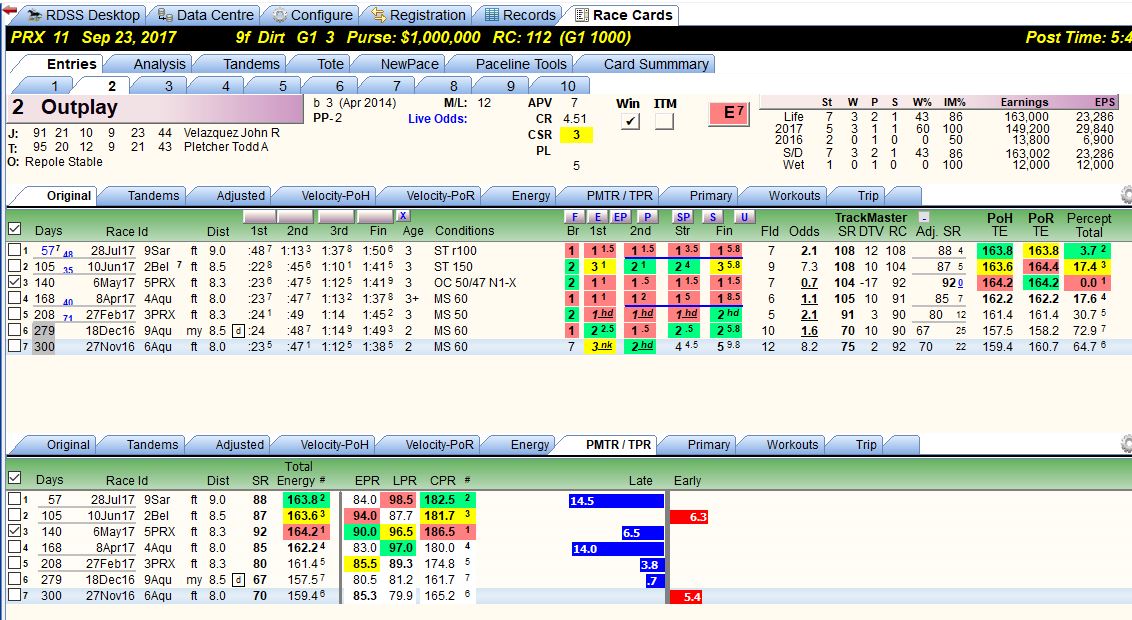Toggle the select-all checkbox in upper Days header
Image resolution: width=1132 pixels, height=620 pixels.
click(14, 230)
